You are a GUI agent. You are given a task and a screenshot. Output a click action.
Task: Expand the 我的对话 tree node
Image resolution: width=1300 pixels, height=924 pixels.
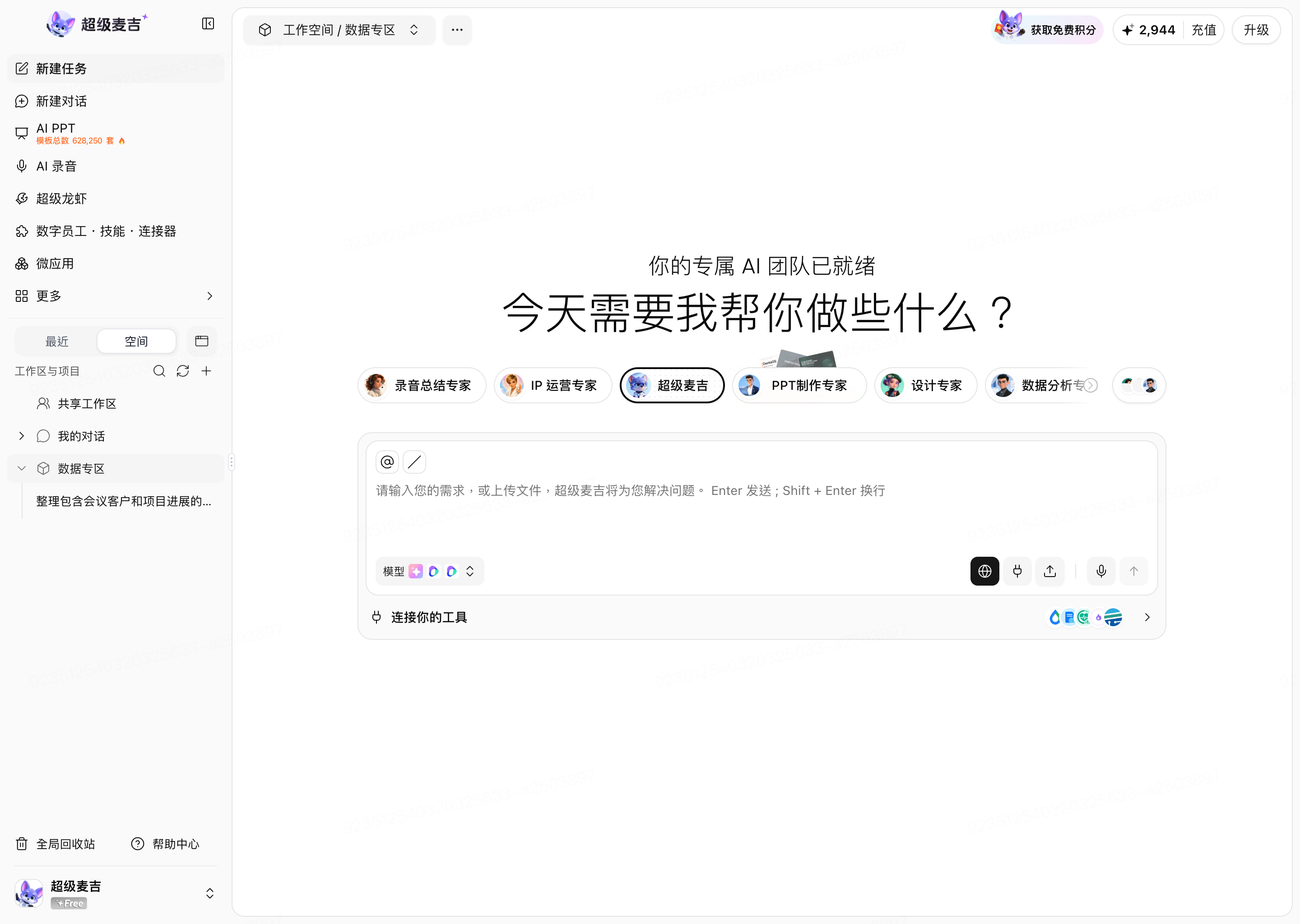click(x=22, y=436)
